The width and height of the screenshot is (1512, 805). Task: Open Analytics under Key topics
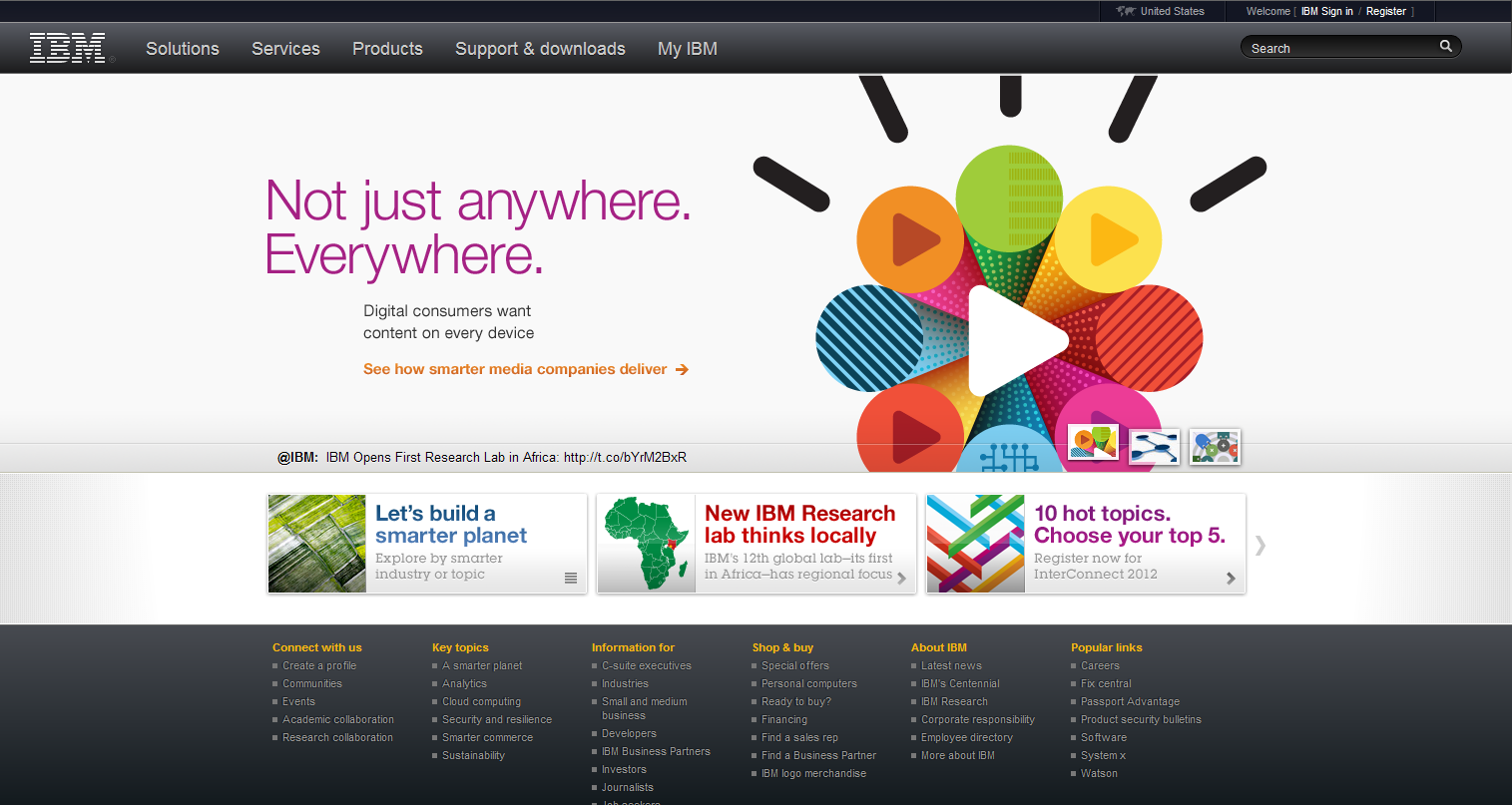pyautogui.click(x=465, y=683)
